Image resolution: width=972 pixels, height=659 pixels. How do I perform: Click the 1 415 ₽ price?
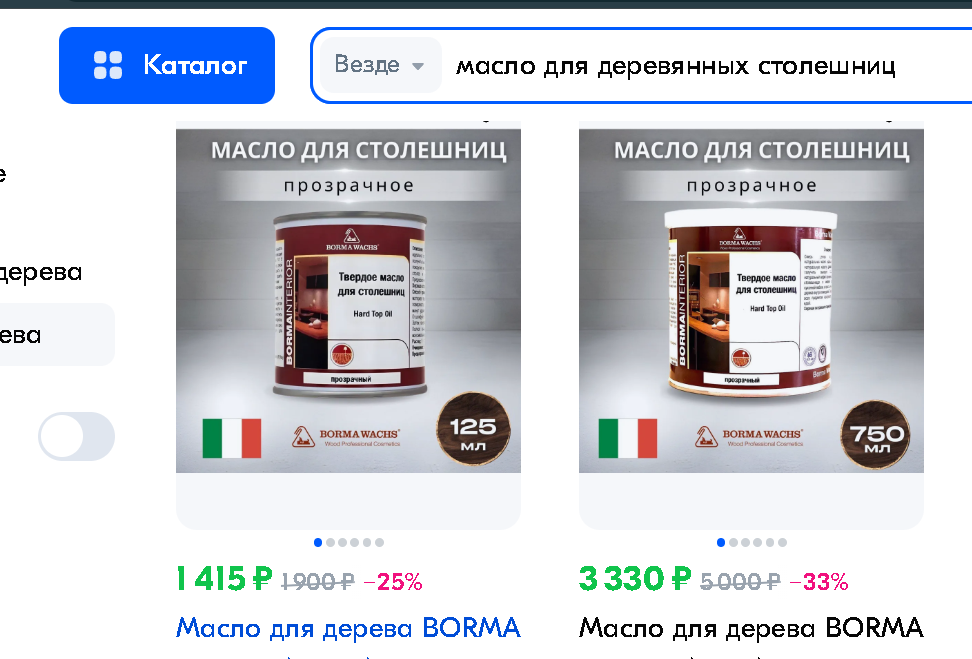[224, 579]
